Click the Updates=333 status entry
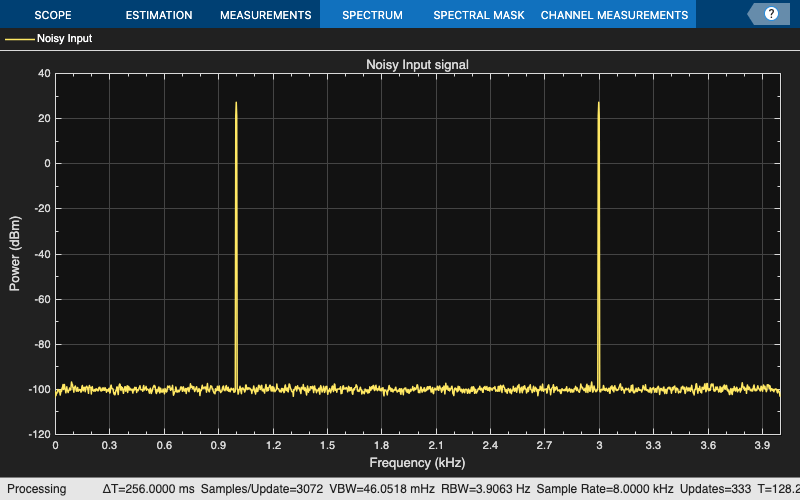800x500 pixels. coord(715,489)
